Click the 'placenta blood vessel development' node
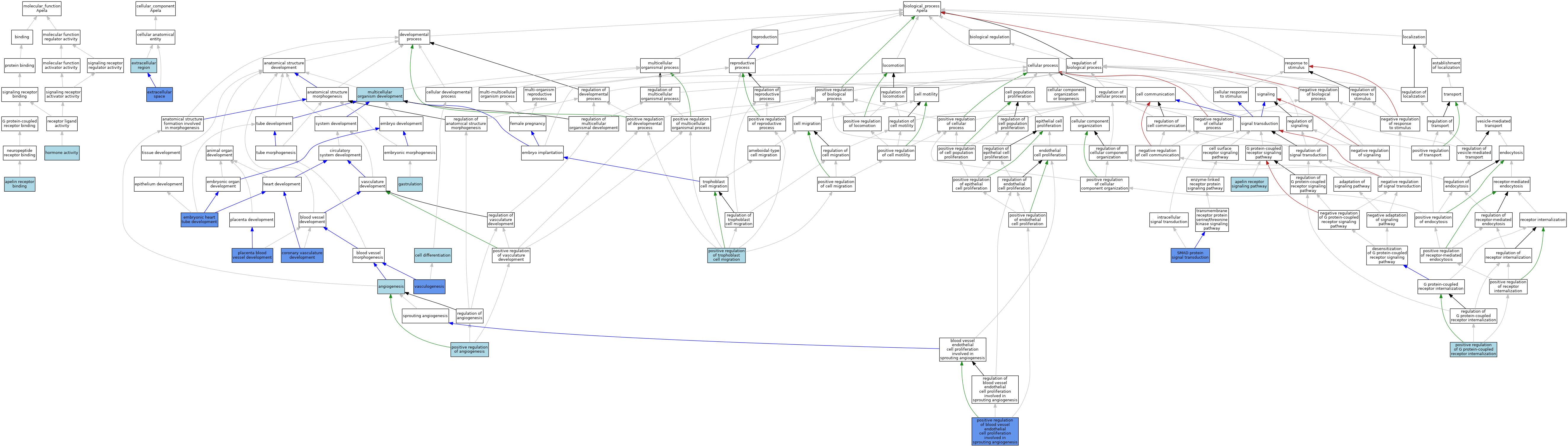This screenshot has height=447, width=1568. pyautogui.click(x=252, y=255)
